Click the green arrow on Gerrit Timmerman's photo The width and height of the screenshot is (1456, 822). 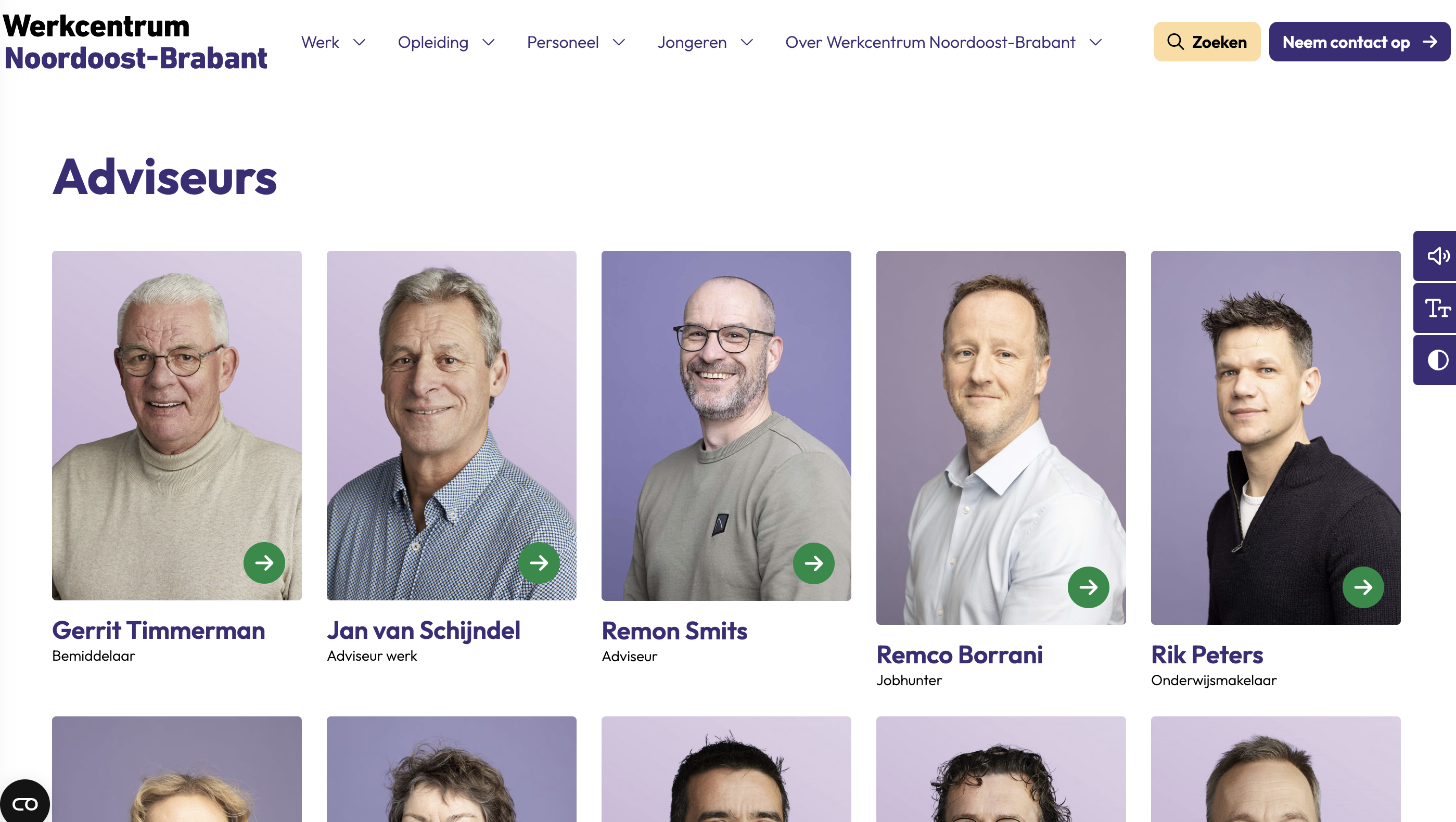click(x=264, y=563)
